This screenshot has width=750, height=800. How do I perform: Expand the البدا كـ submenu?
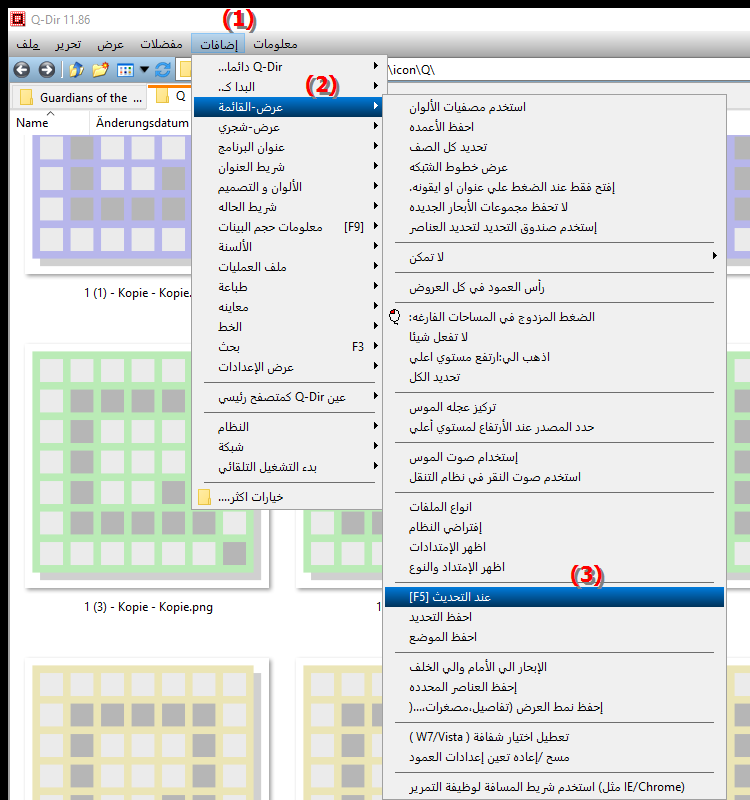click(287, 87)
